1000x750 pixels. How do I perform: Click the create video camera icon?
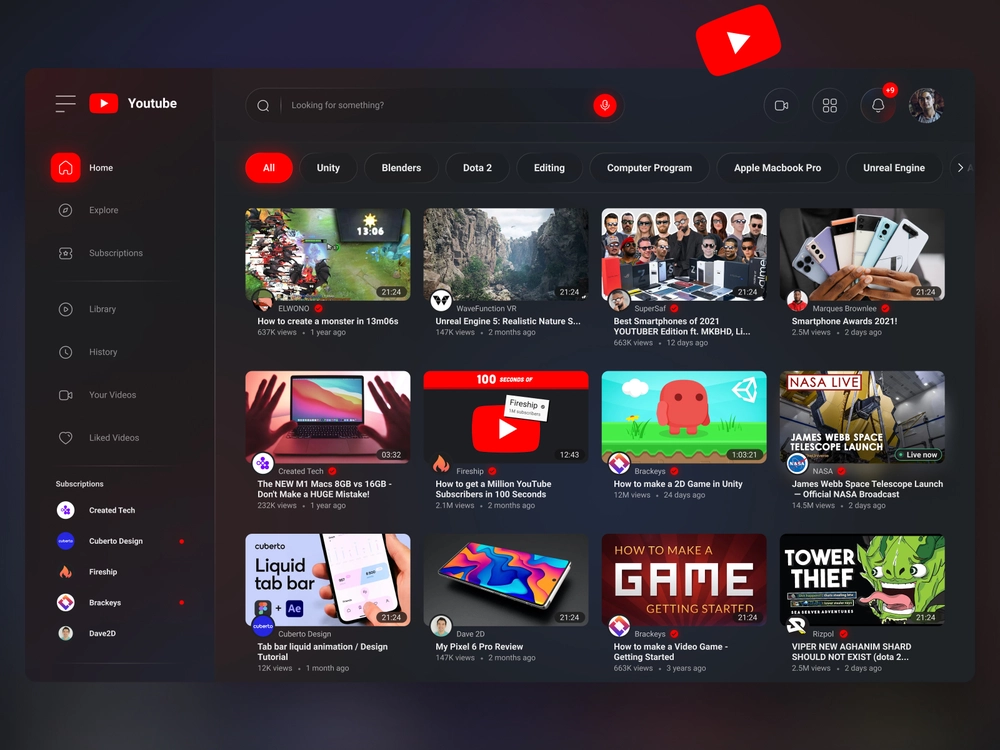[x=781, y=106]
